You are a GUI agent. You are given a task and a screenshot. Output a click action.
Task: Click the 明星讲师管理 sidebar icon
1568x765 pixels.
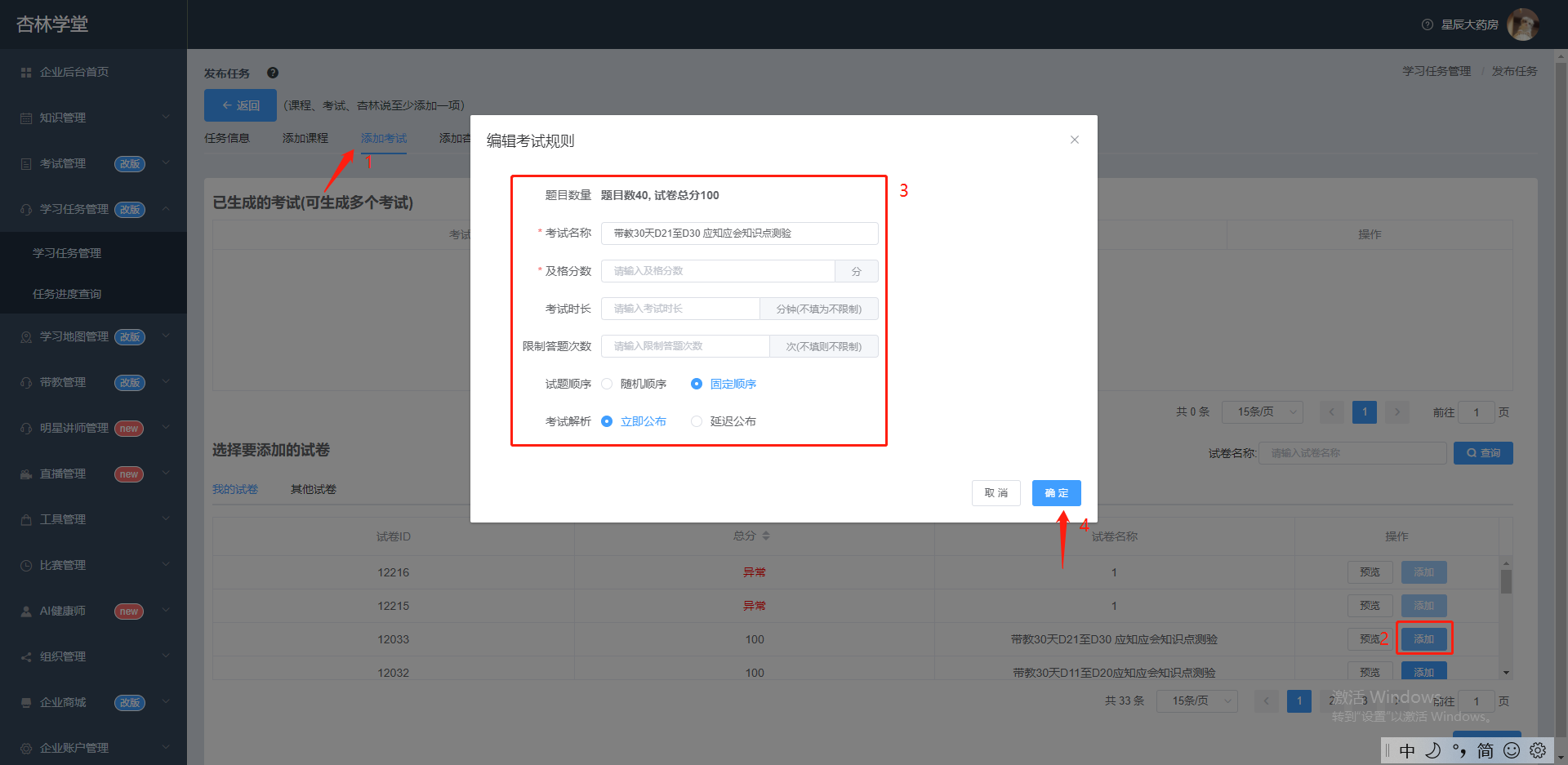click(26, 429)
